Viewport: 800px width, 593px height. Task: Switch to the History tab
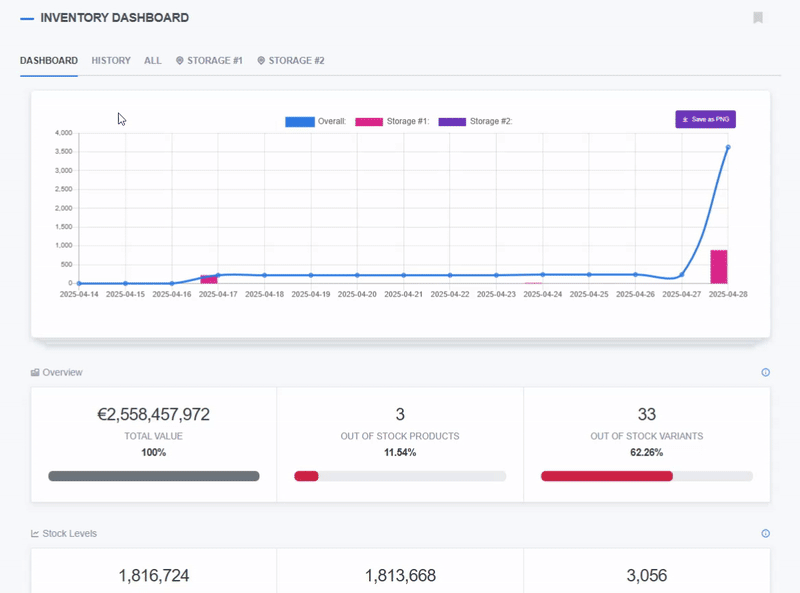pos(111,61)
